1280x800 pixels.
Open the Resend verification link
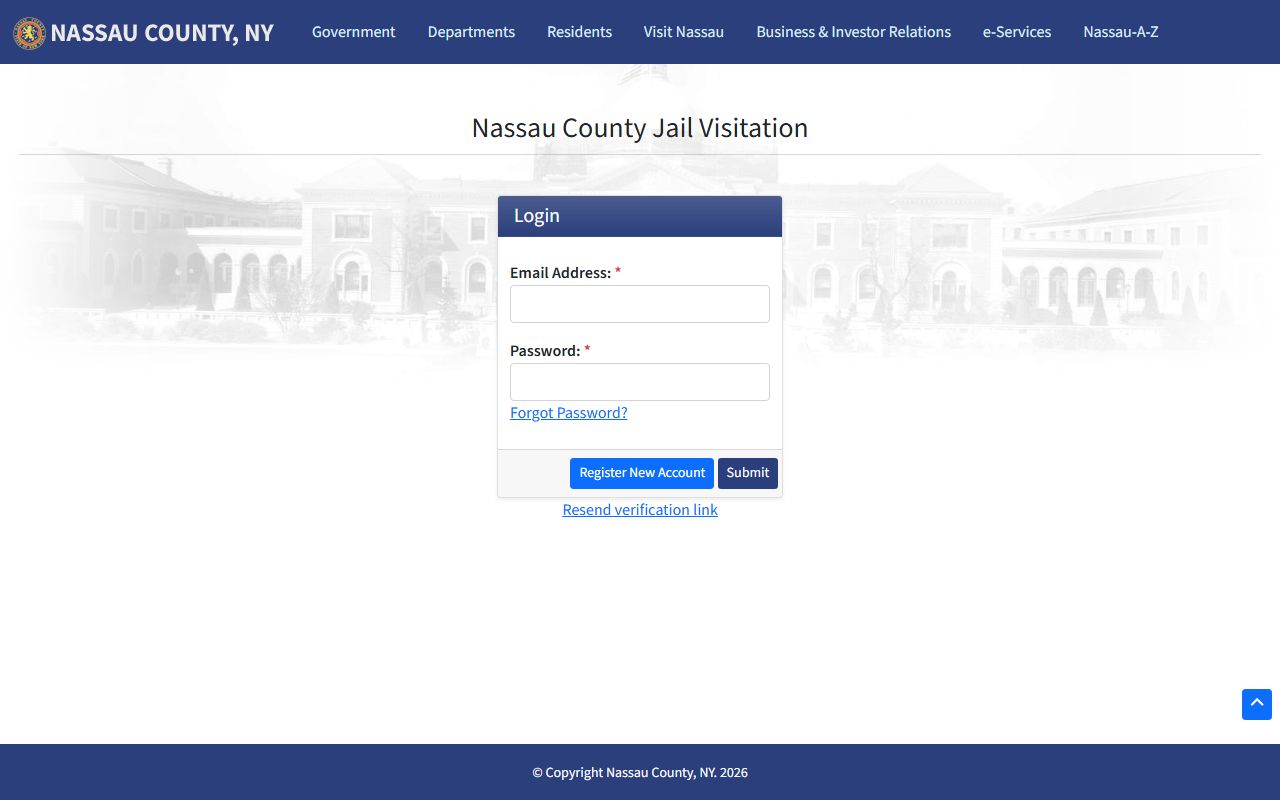pos(640,510)
